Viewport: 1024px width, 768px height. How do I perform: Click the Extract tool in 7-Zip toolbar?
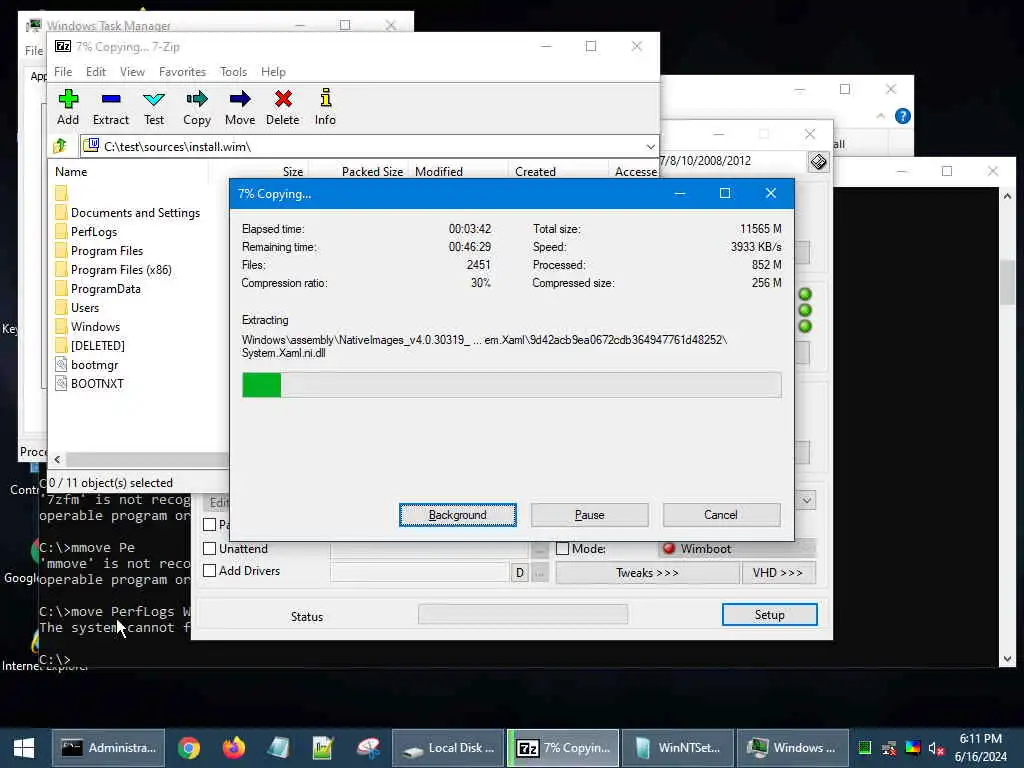111,108
